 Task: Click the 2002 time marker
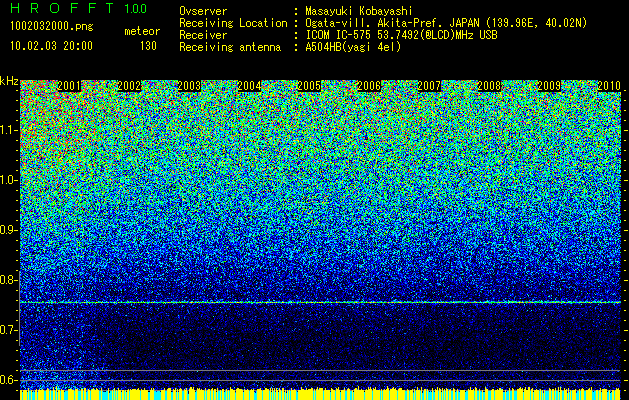click(x=129, y=86)
